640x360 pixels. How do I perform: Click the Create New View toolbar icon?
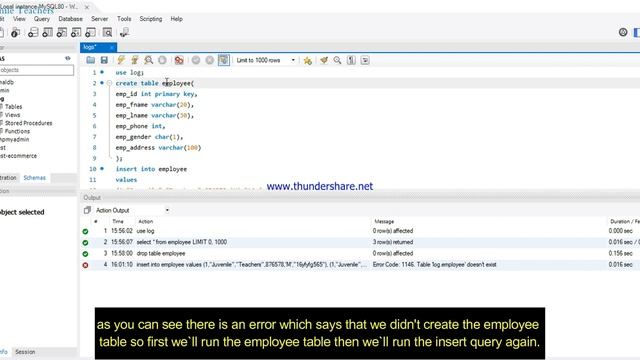62,33
